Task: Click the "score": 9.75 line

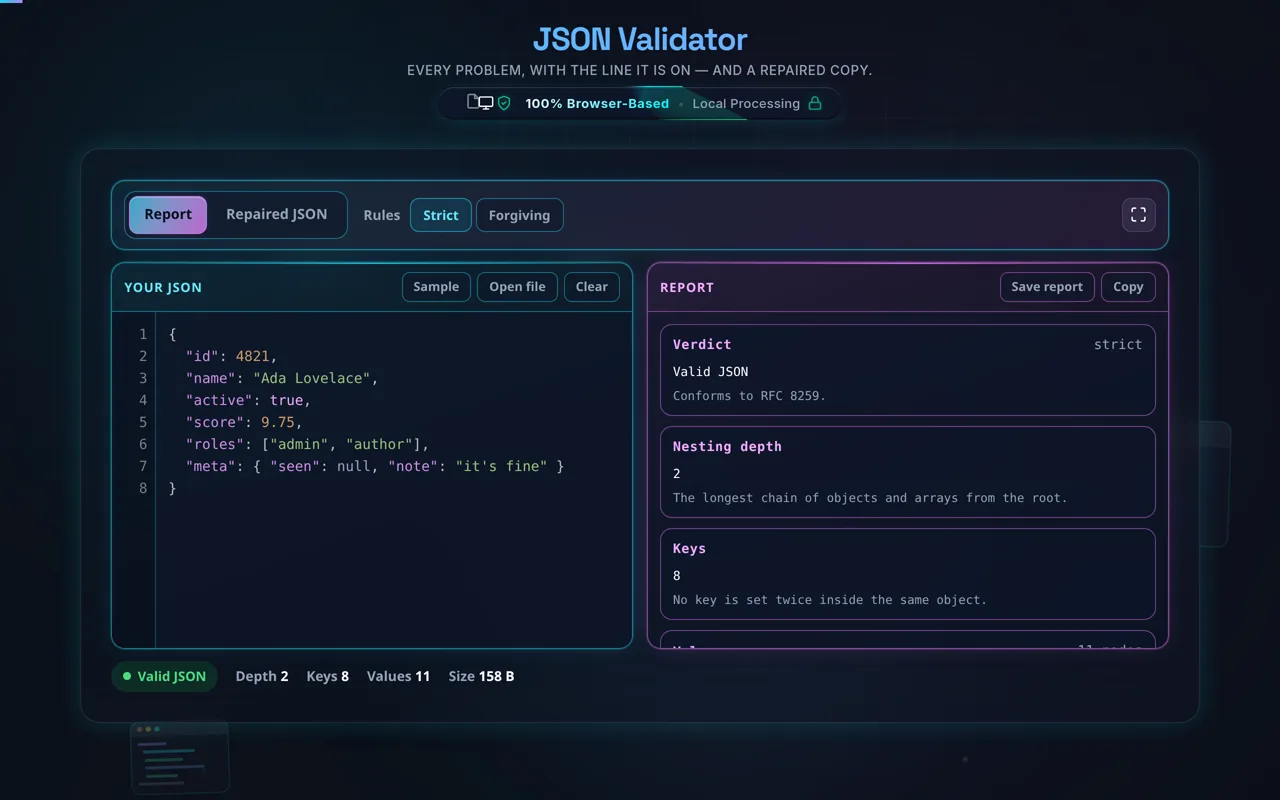Action: (x=244, y=422)
